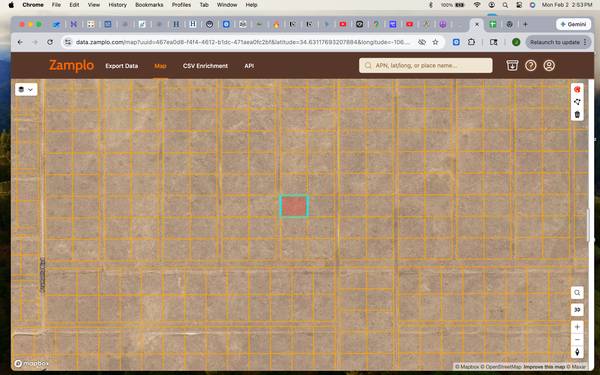This screenshot has width=600, height=375.
Task: Open the help question mark icon
Action: coord(530,65)
